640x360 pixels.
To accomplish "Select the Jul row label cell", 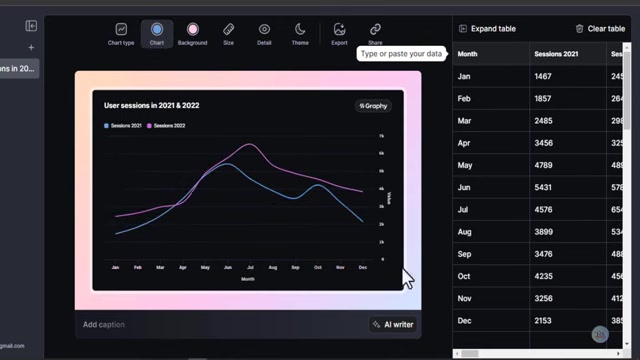I will point(491,209).
